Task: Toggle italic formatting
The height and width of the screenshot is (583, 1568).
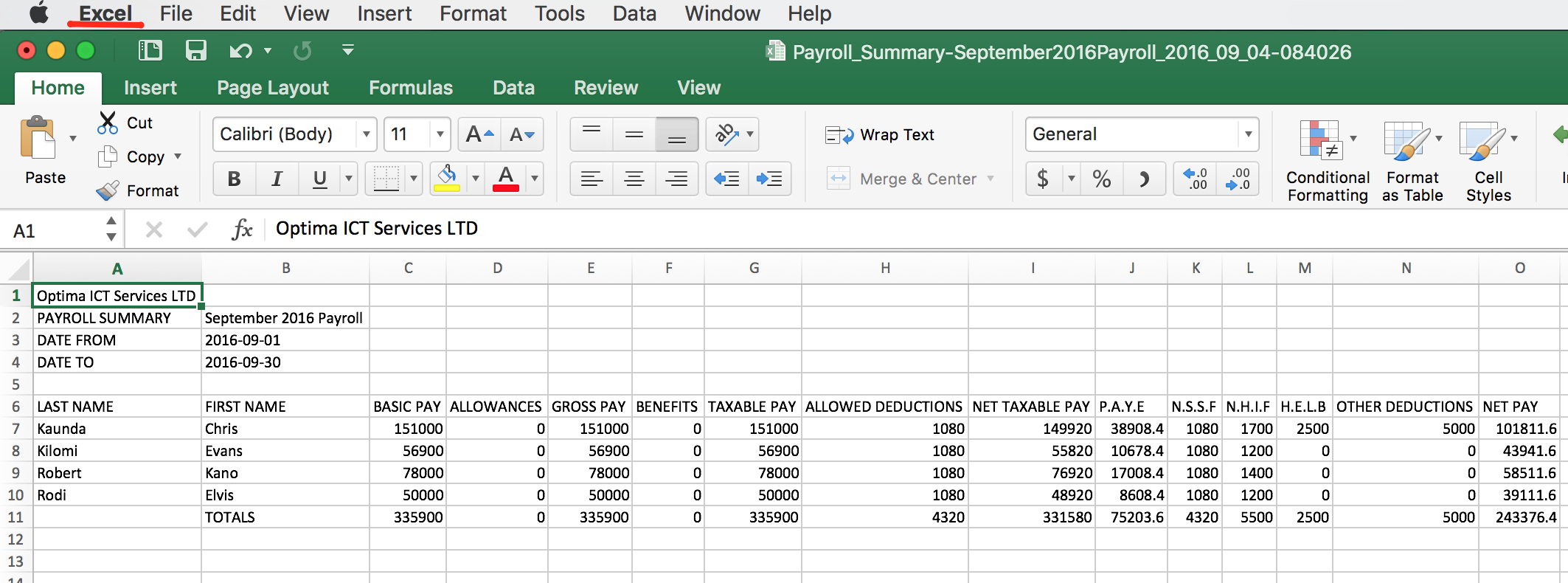Action: [x=277, y=179]
